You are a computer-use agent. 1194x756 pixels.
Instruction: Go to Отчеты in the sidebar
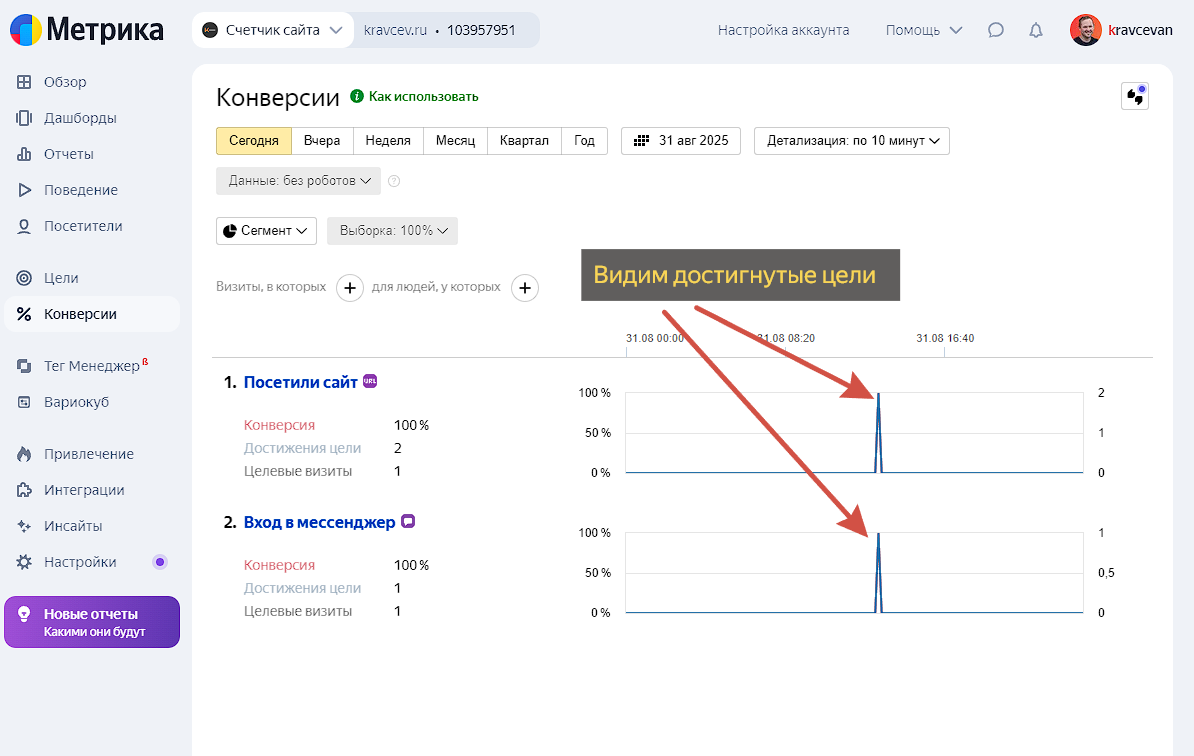(x=68, y=154)
